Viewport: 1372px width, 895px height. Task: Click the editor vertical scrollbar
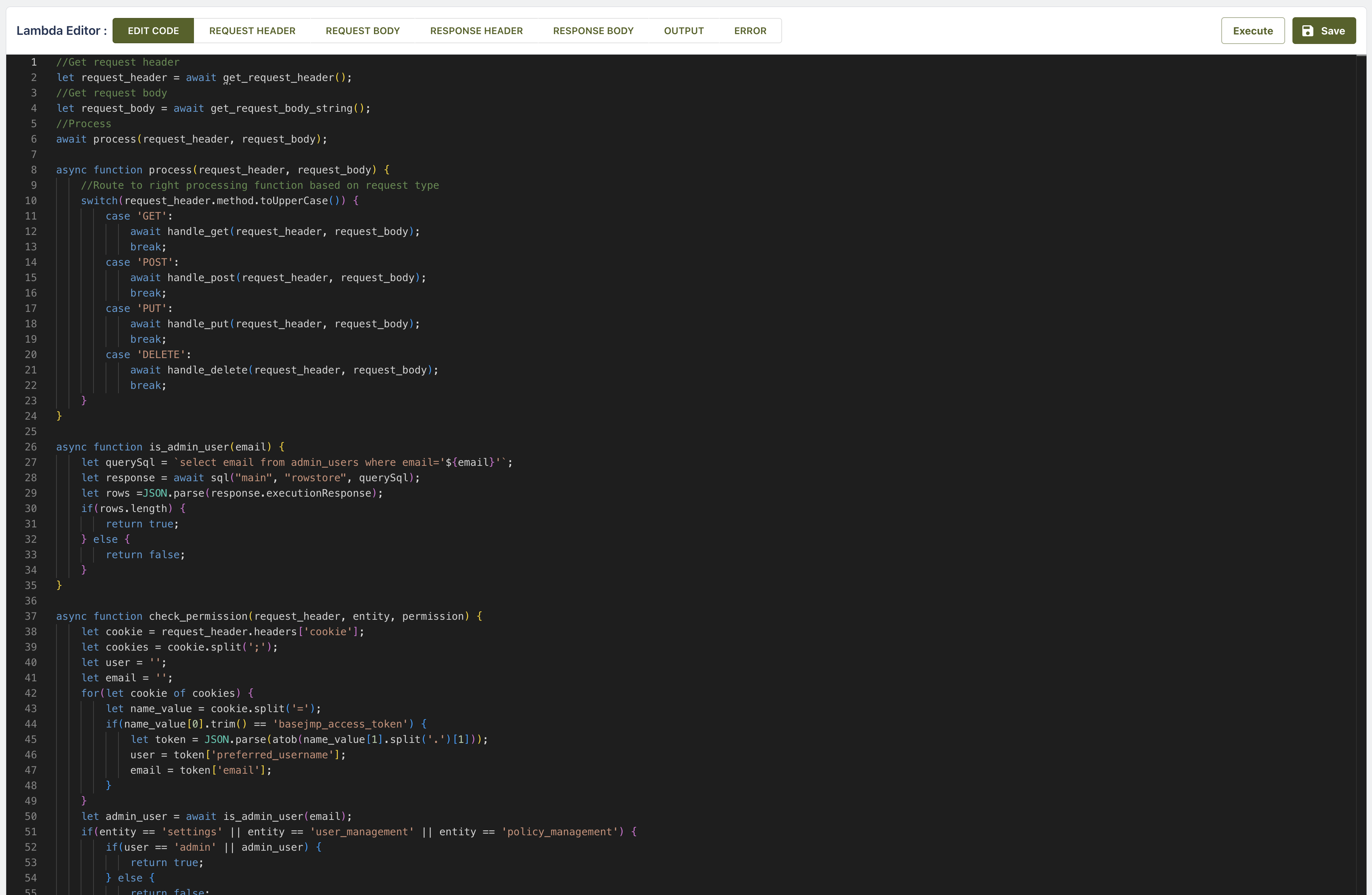pos(1361,461)
